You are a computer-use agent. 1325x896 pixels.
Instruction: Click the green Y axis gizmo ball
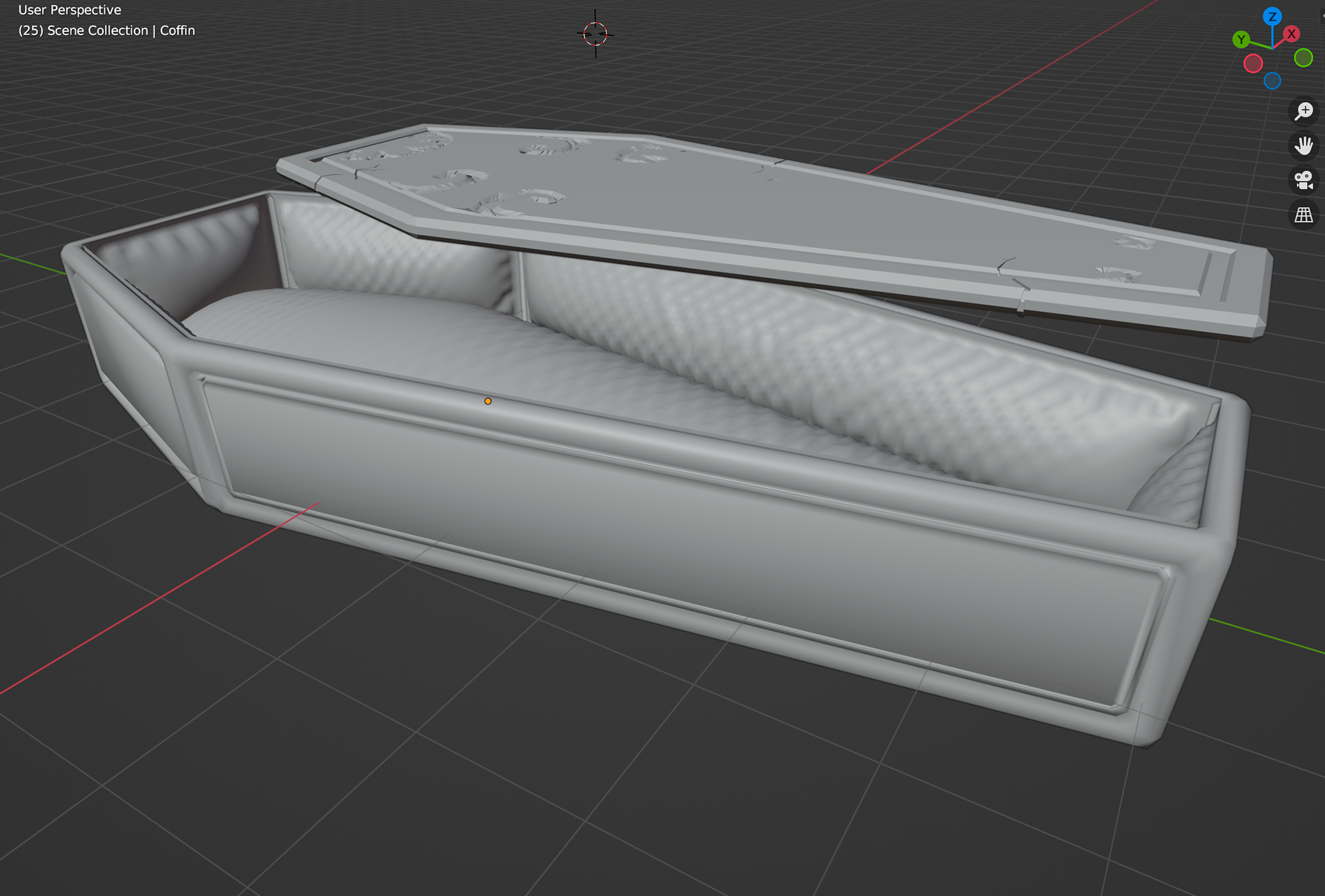tap(1241, 39)
